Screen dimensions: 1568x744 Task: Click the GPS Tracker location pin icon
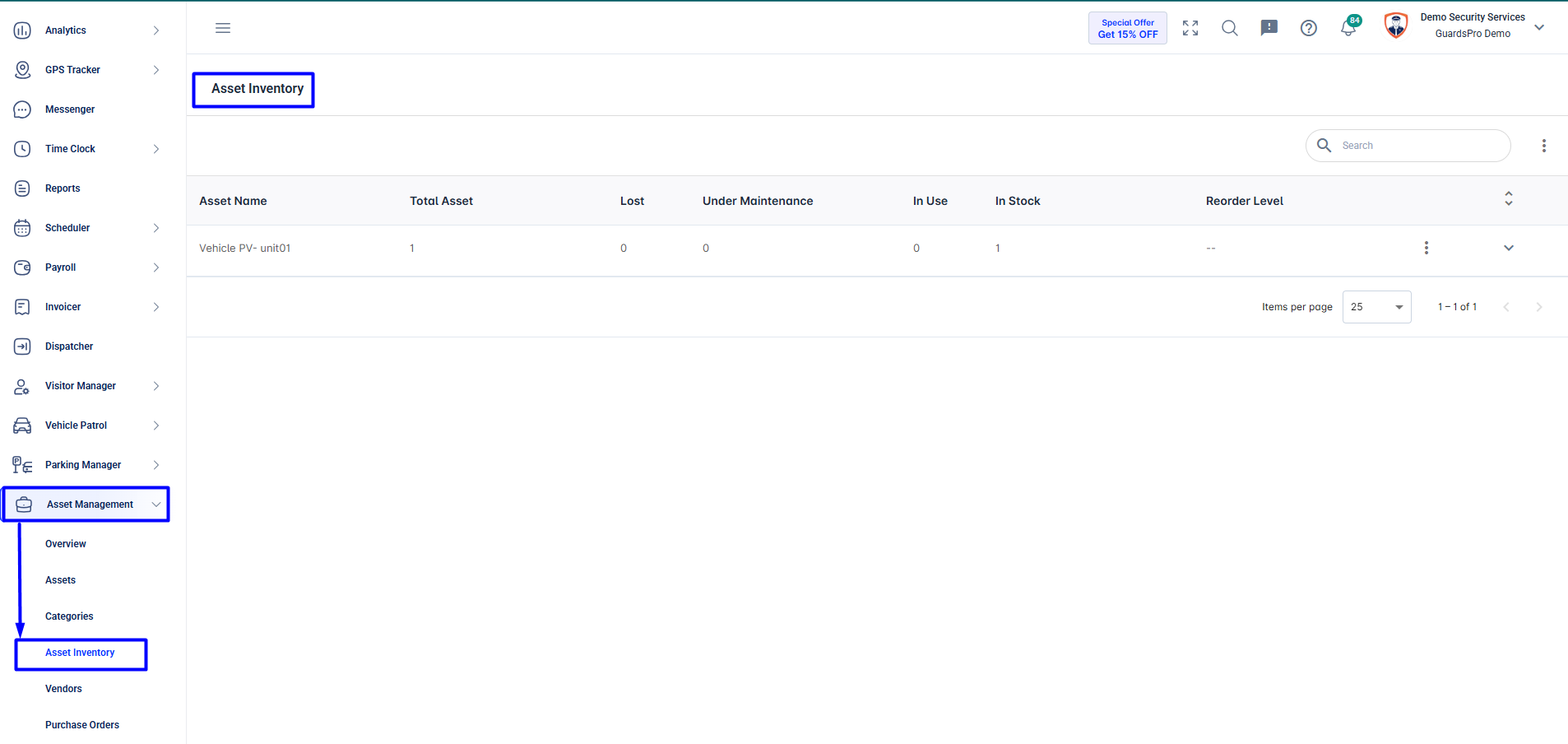tap(22, 70)
